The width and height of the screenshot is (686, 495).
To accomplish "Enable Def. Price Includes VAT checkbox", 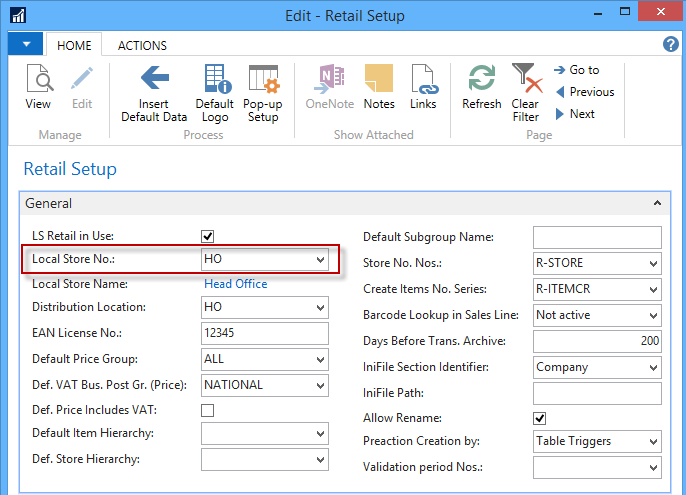I will pyautogui.click(x=208, y=410).
